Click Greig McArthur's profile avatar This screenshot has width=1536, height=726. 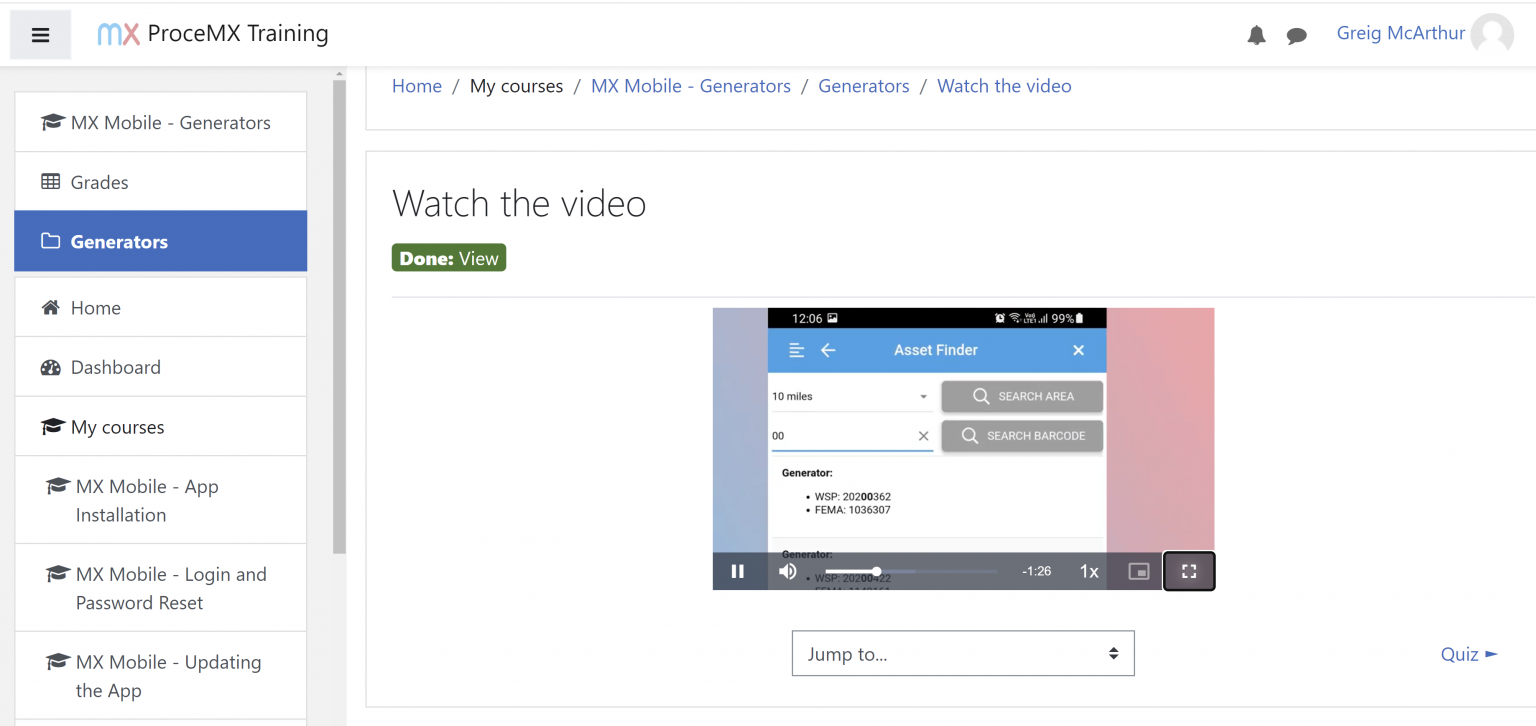coord(1492,35)
